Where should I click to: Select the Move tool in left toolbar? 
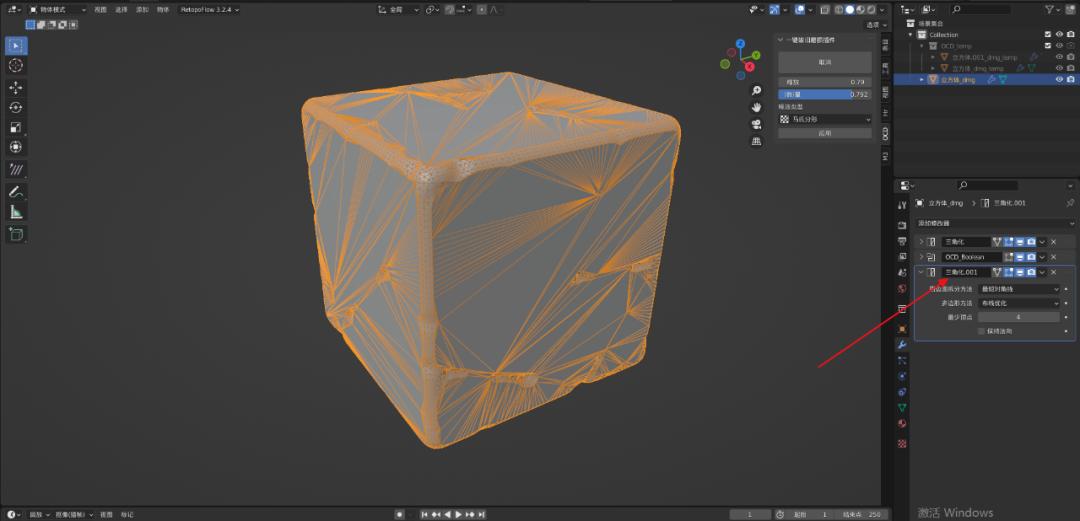click(x=16, y=87)
